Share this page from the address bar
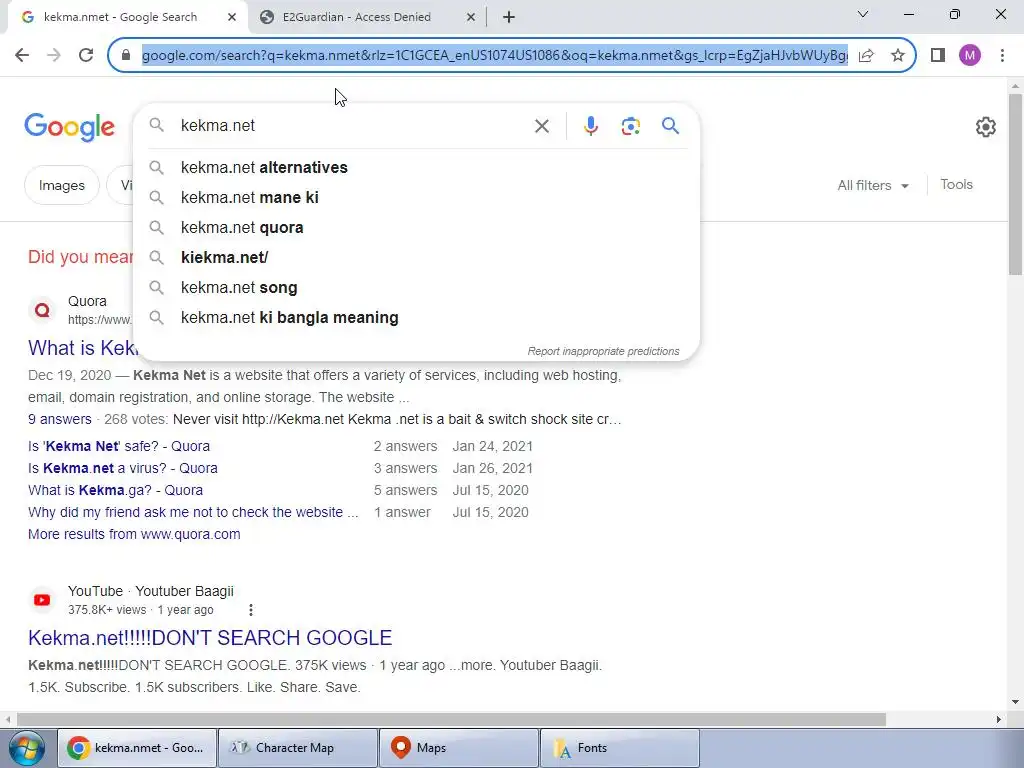This screenshot has width=1024, height=768. tap(867, 55)
